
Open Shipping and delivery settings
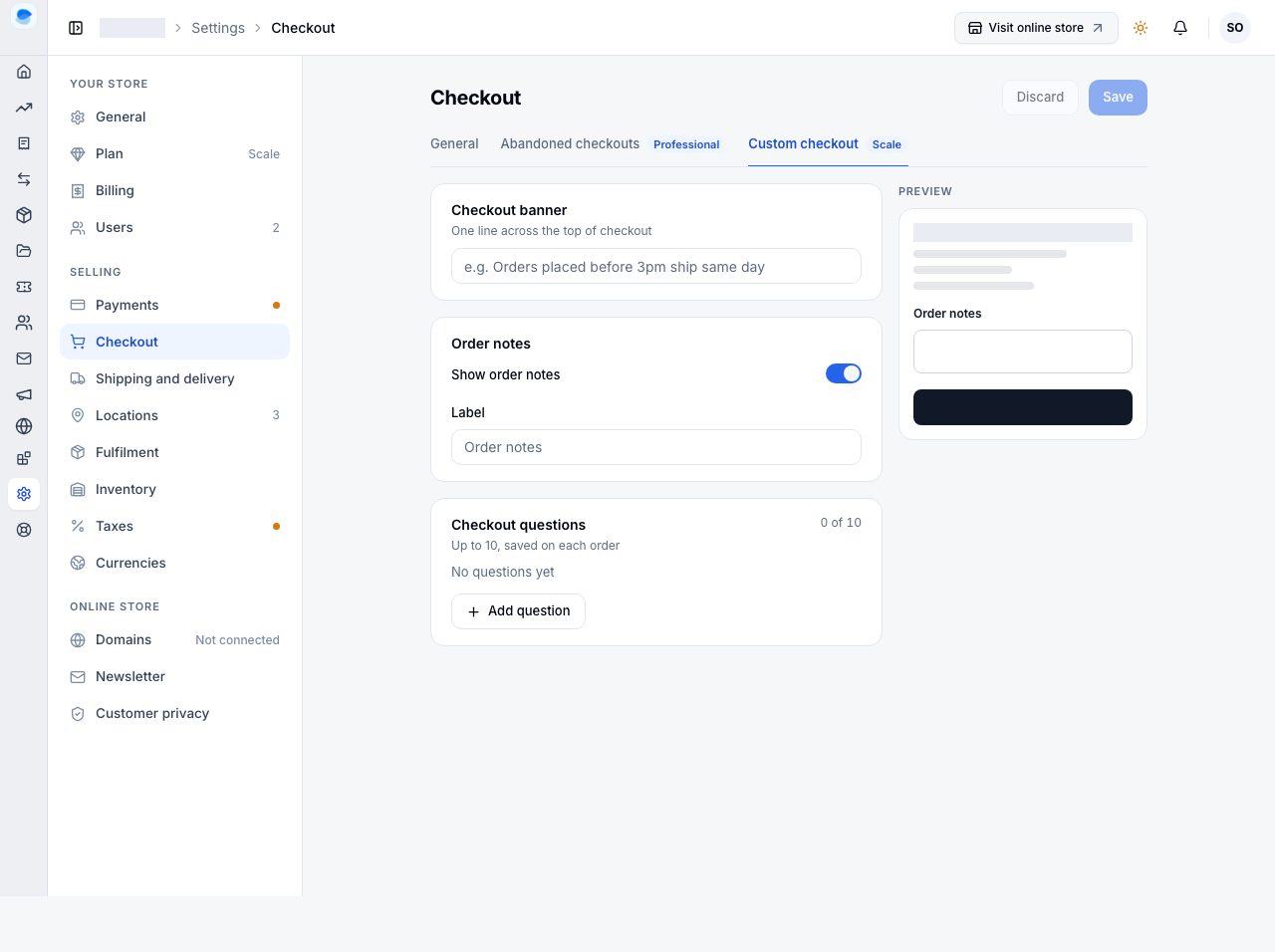click(175, 379)
